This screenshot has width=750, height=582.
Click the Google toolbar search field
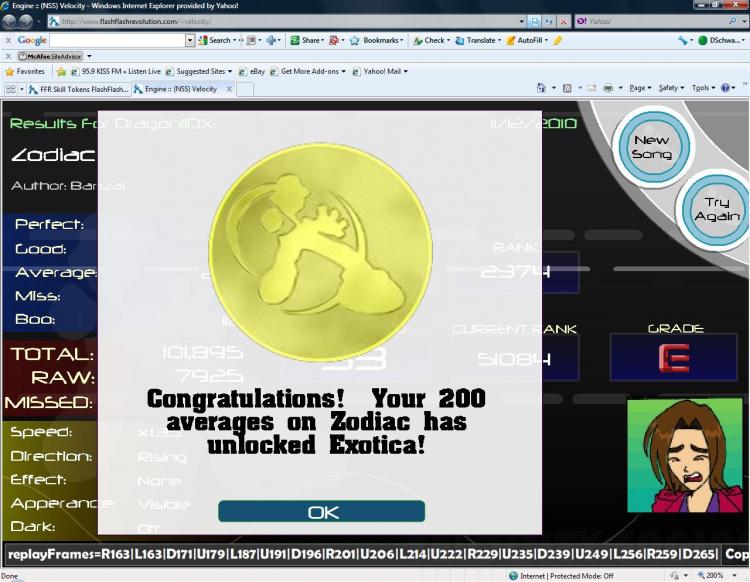pos(117,41)
